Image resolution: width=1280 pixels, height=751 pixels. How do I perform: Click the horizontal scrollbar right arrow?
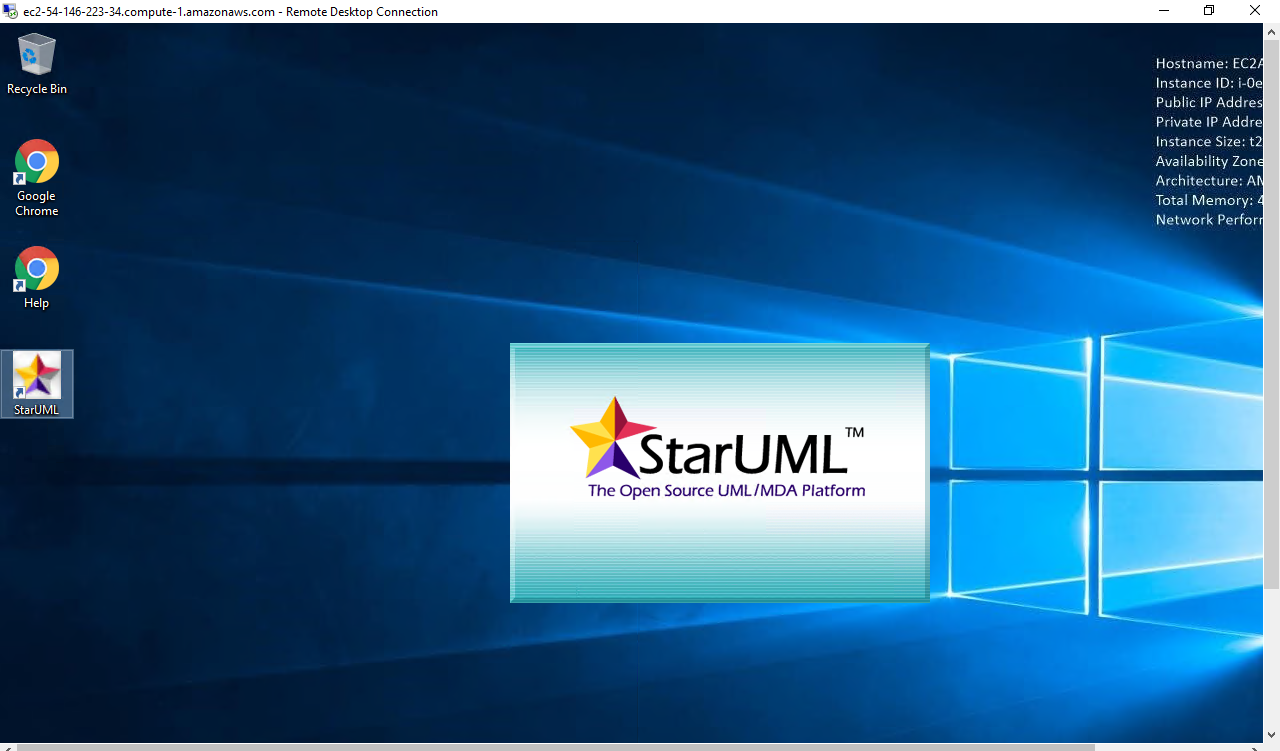(x=1257, y=746)
